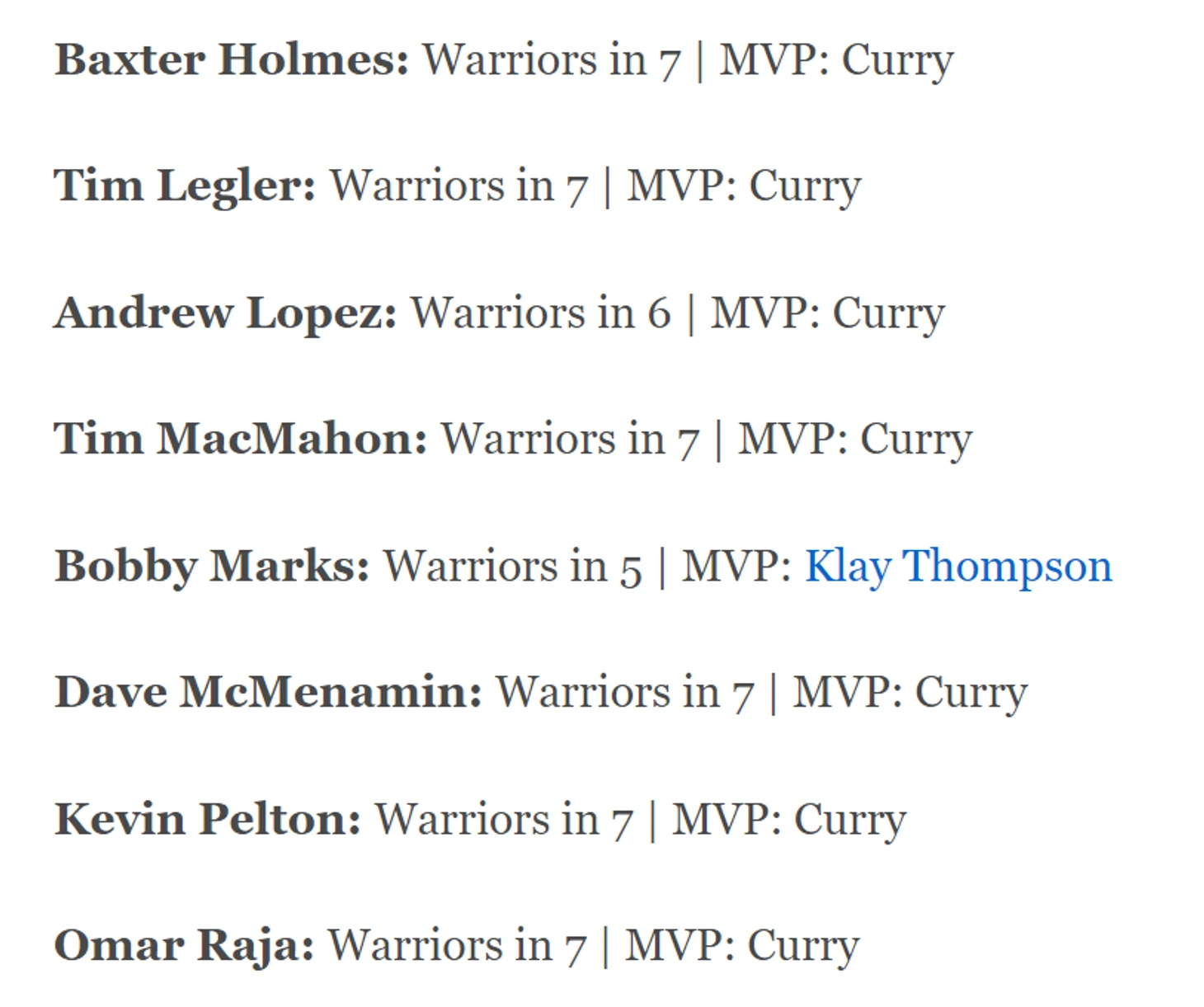Image resolution: width=1204 pixels, height=1007 pixels.
Task: Click "MVP: Curry" on Omar Raja's line
Action: 742,946
